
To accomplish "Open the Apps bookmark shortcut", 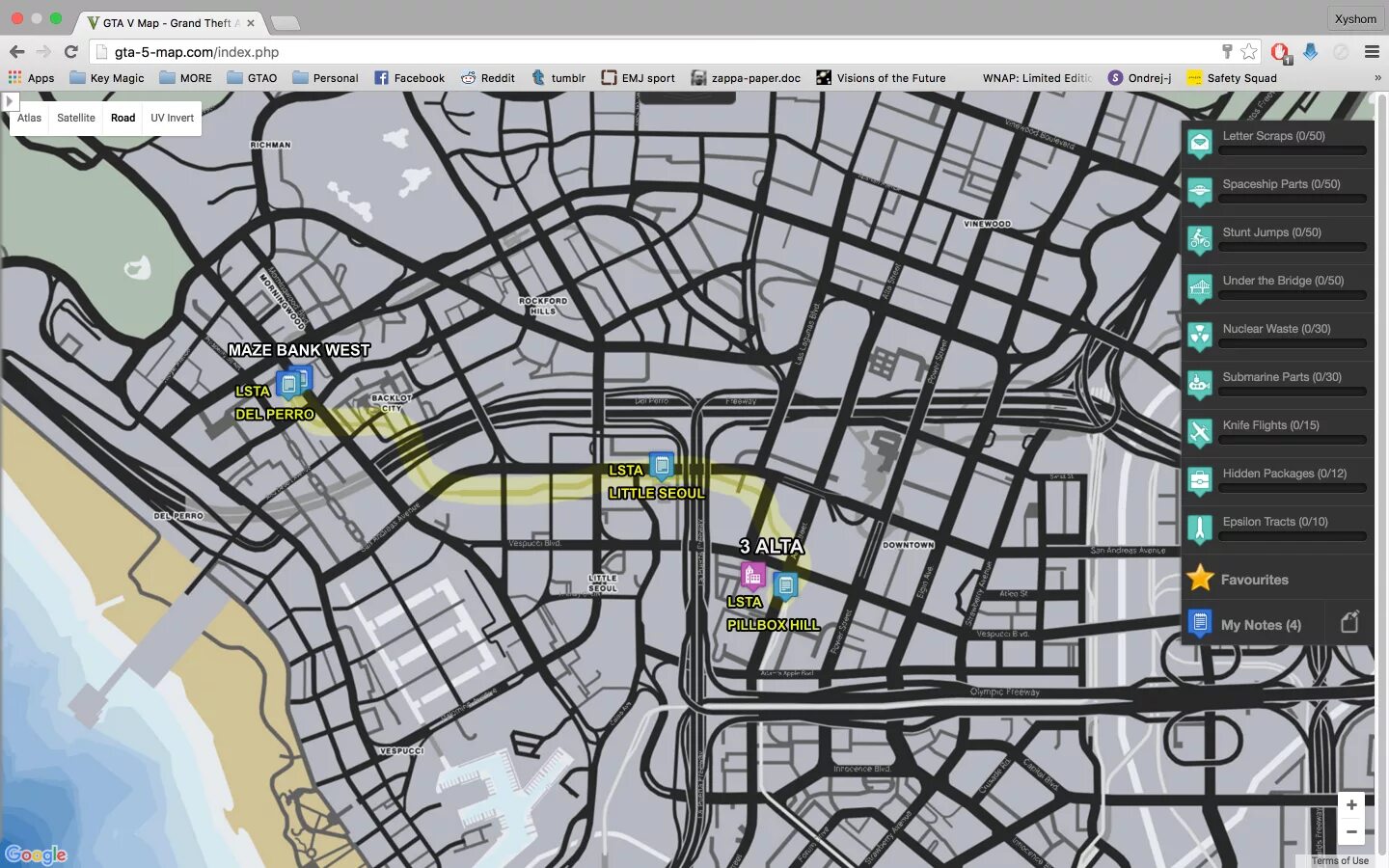I will [31, 78].
